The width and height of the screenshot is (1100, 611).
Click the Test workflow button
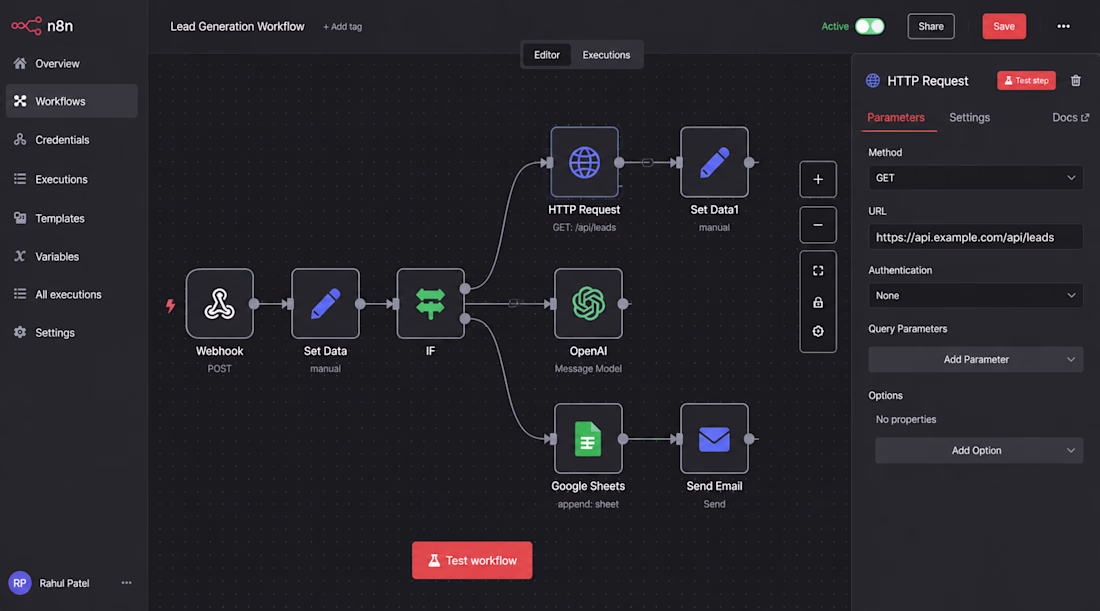[x=472, y=560]
